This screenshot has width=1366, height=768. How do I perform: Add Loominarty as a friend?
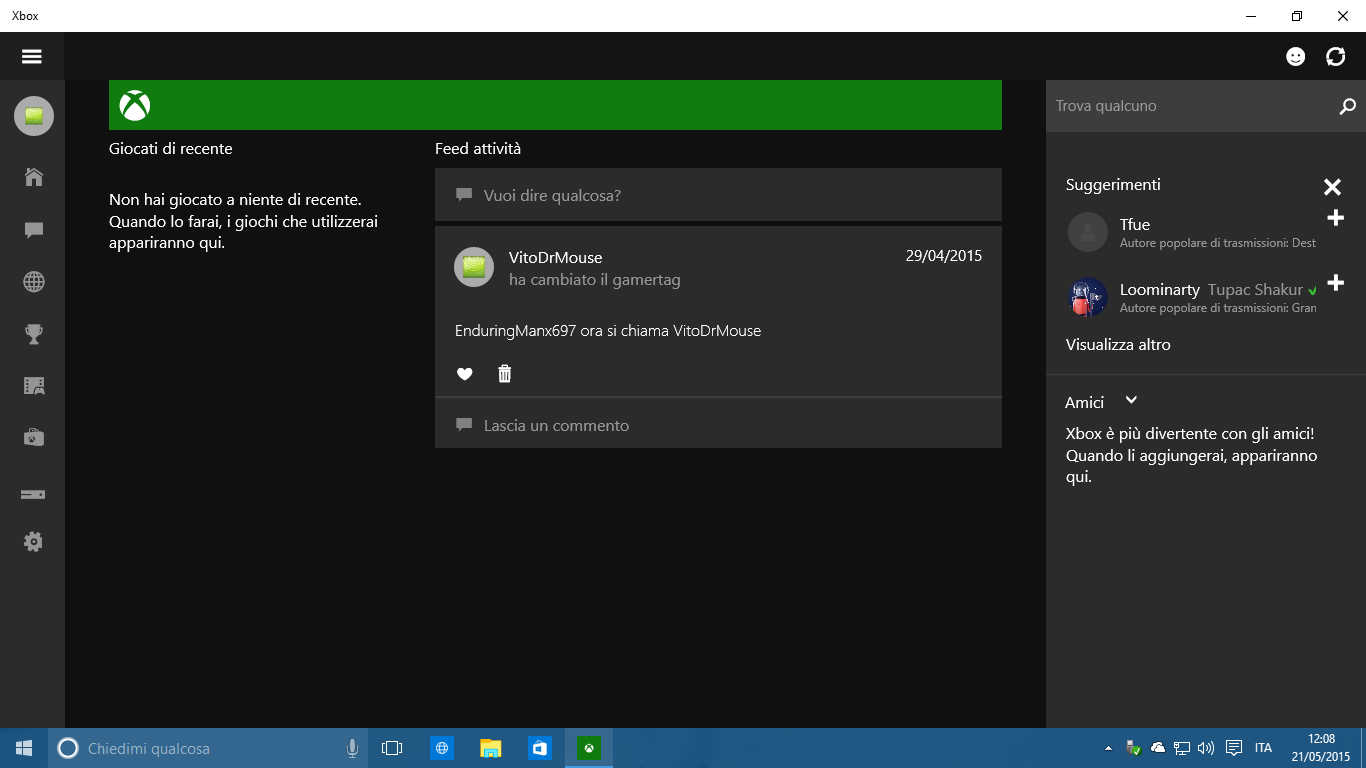(x=1335, y=283)
